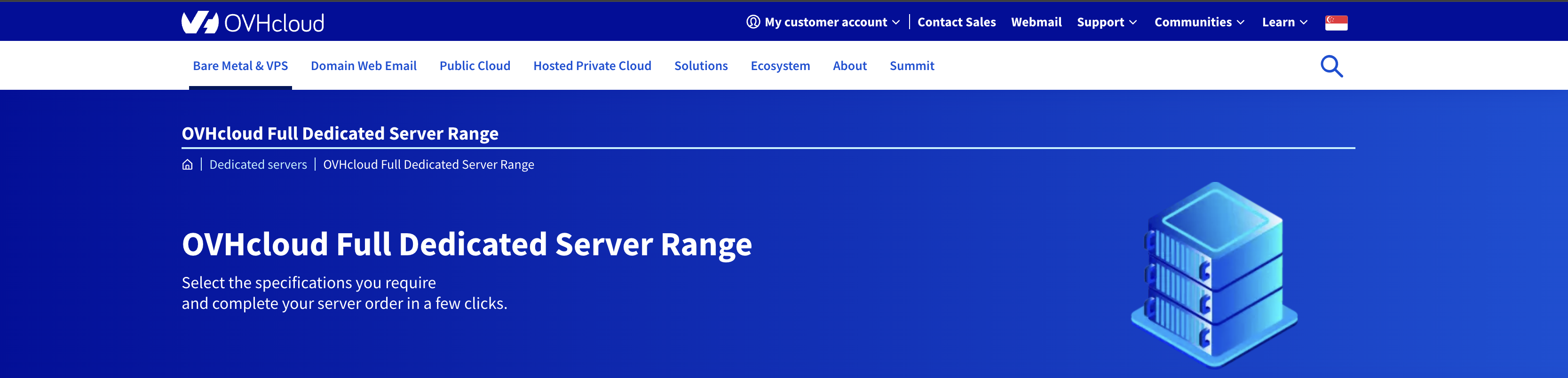Open Domain Web Email menu
This screenshot has height=378, width=1568.
tap(364, 66)
